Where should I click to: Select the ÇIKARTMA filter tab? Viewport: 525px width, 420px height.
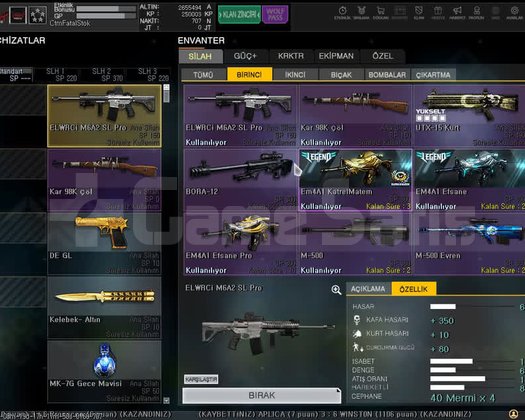pyautogui.click(x=433, y=74)
